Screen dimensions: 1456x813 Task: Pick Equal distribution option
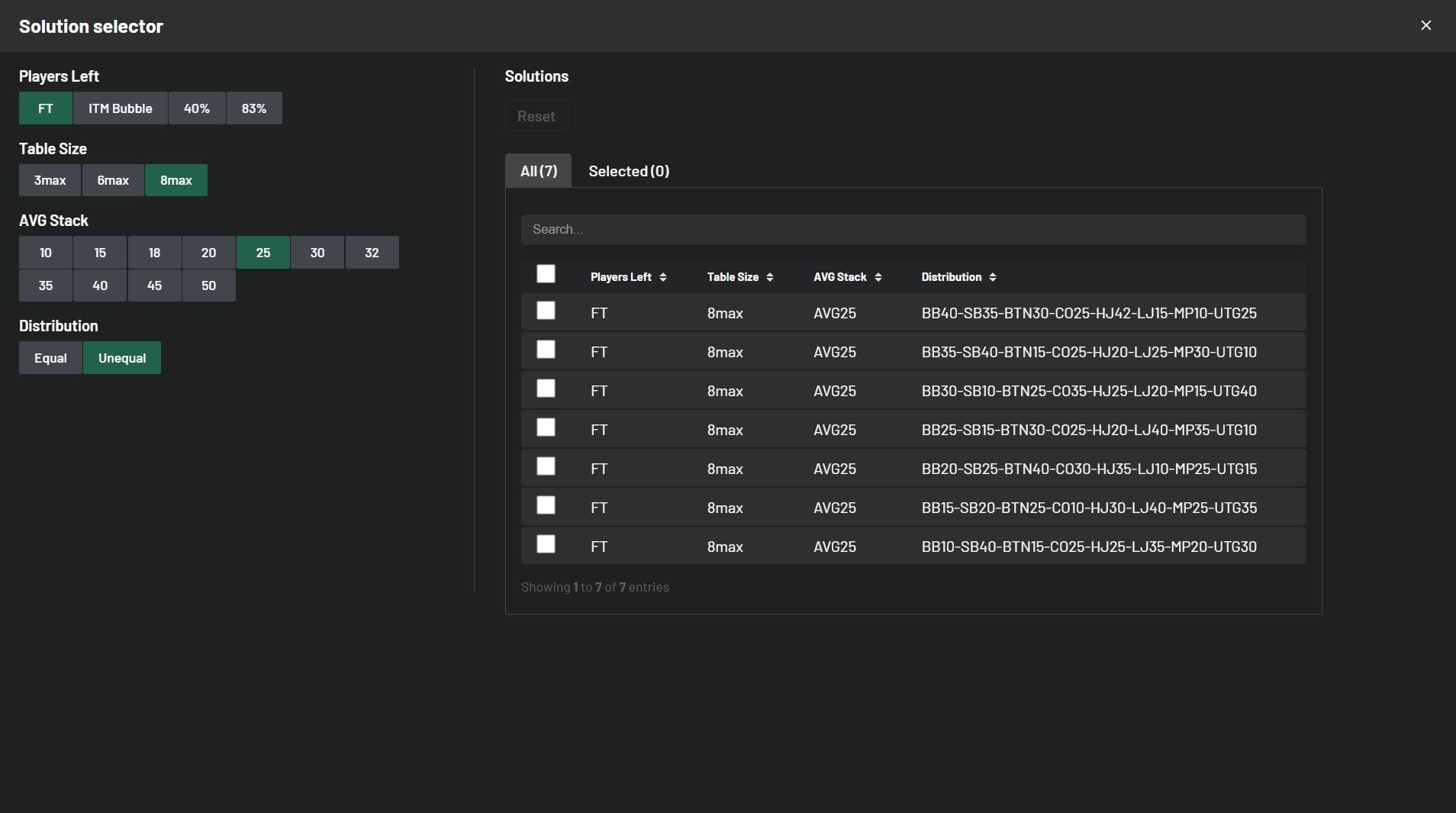coord(50,358)
